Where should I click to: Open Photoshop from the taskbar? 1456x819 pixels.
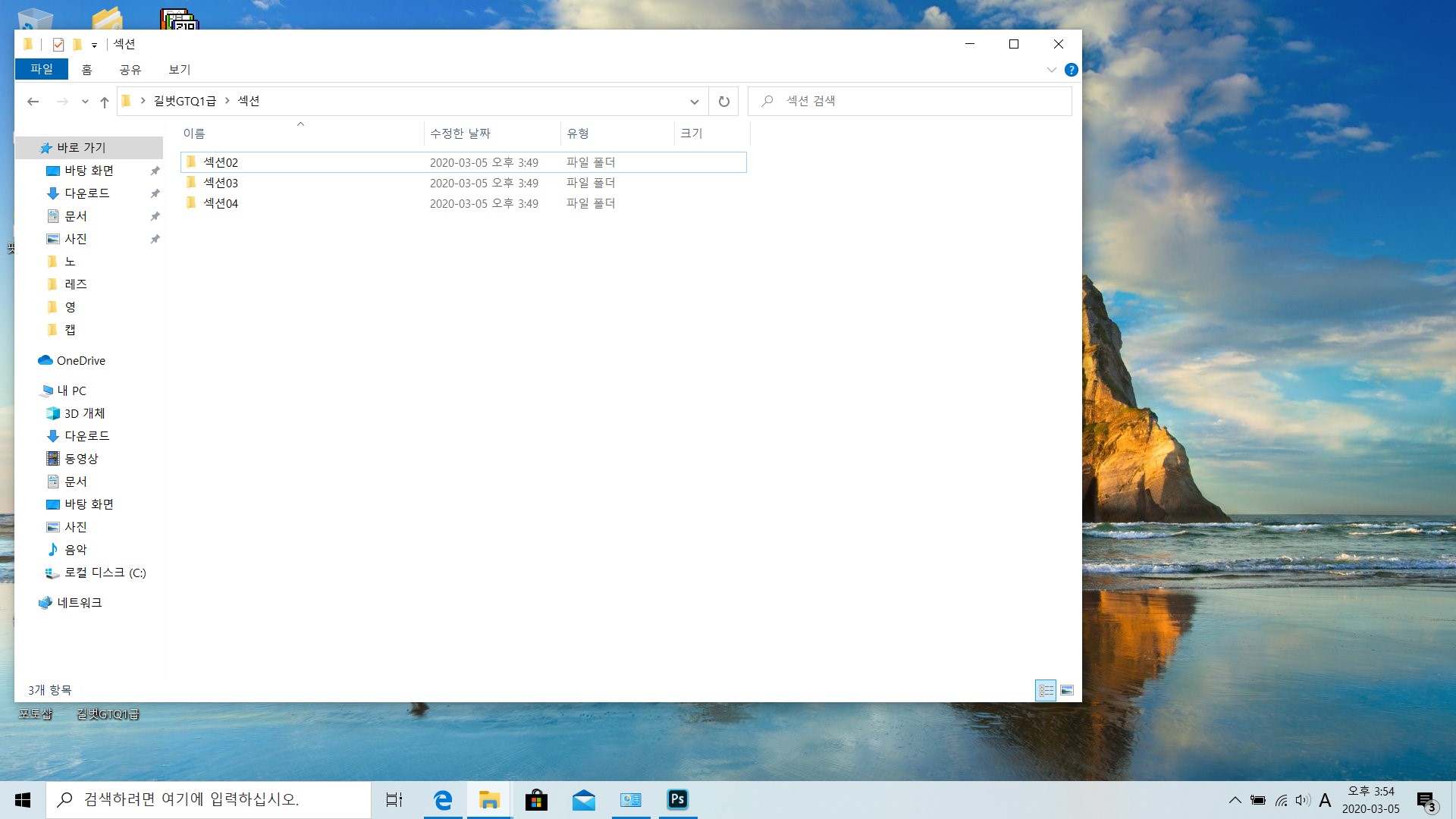coord(677,799)
